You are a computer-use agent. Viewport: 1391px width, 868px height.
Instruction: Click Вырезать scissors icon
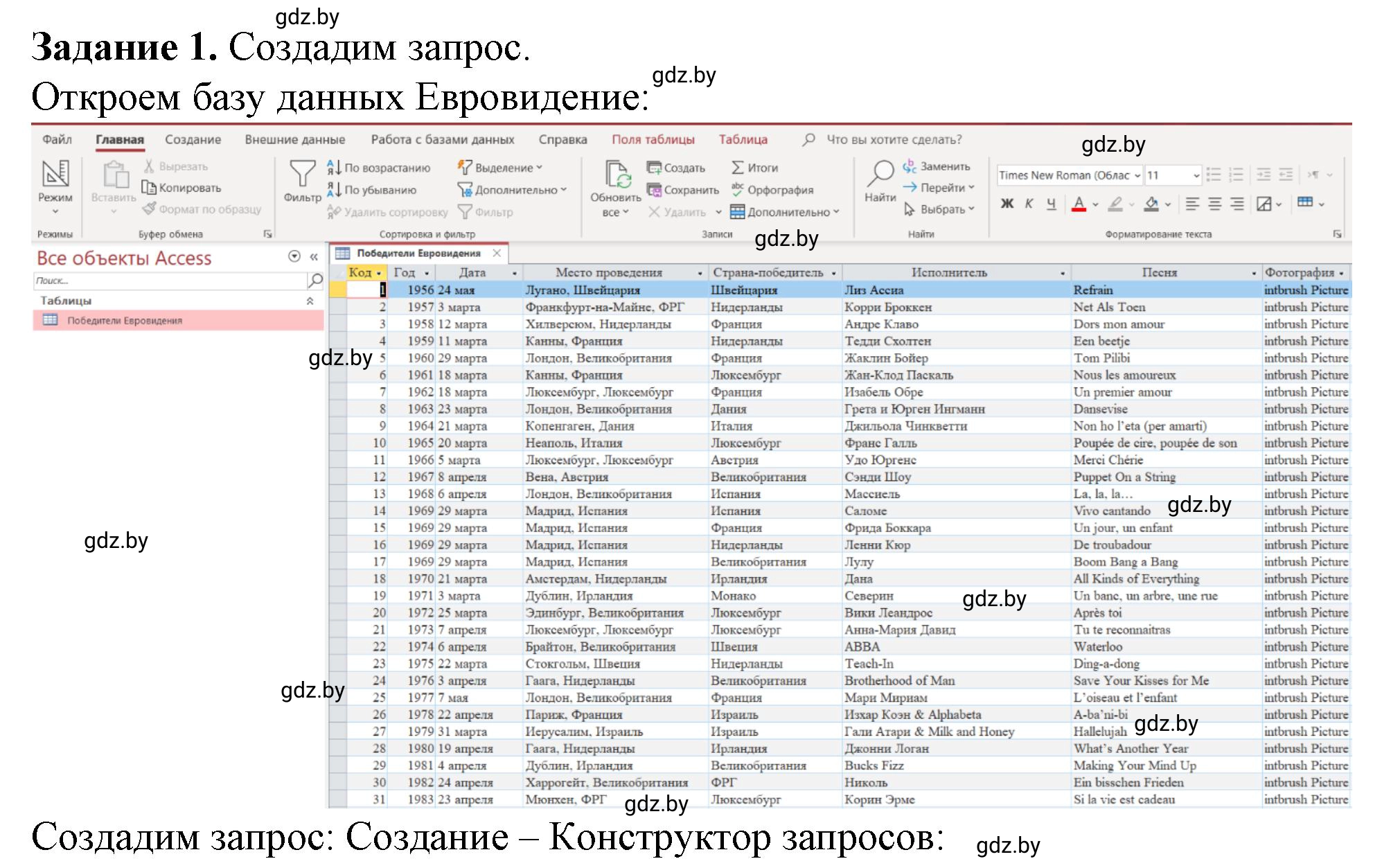pyautogui.click(x=149, y=166)
